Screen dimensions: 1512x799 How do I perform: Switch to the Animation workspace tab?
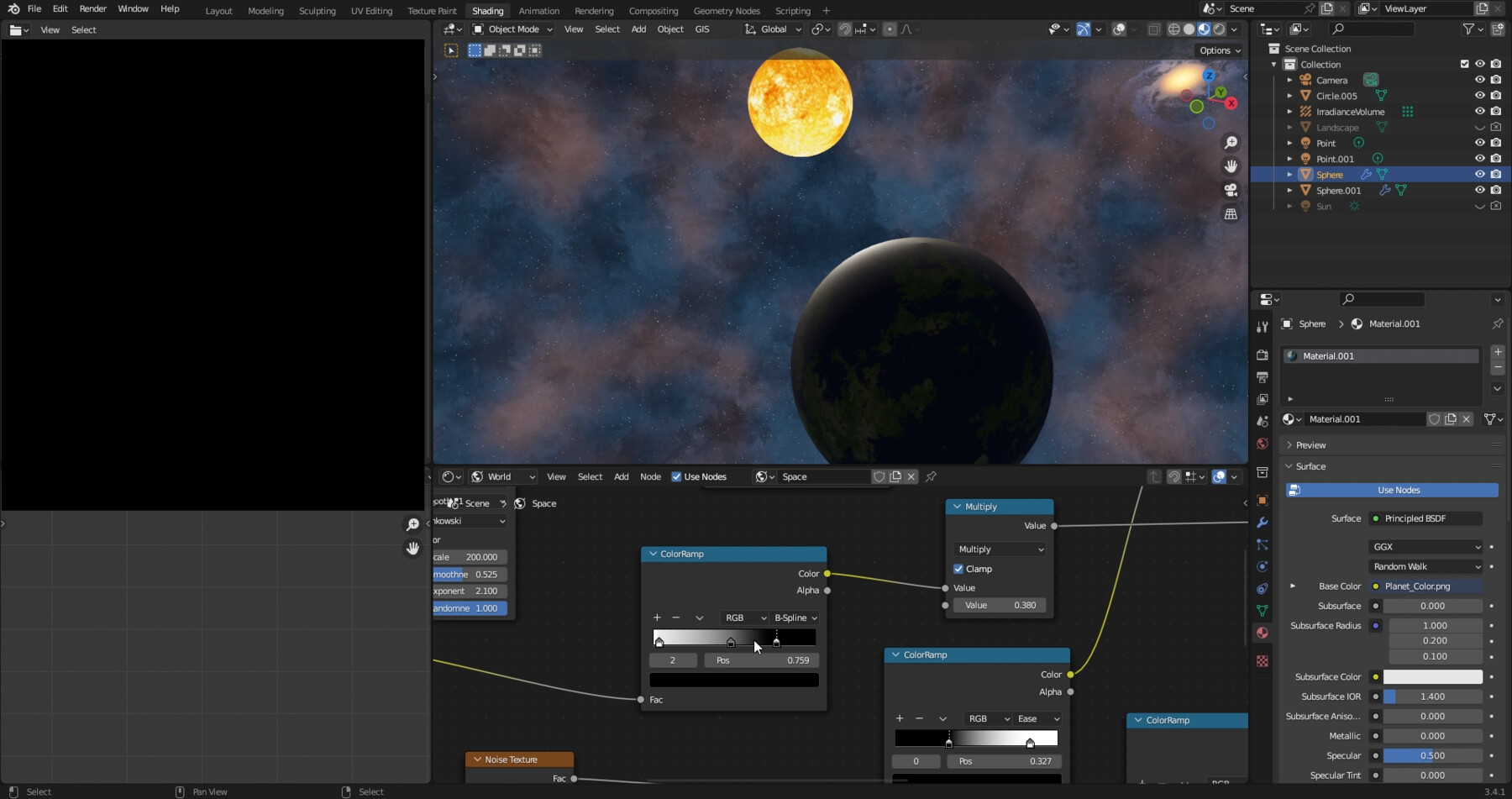click(x=539, y=11)
